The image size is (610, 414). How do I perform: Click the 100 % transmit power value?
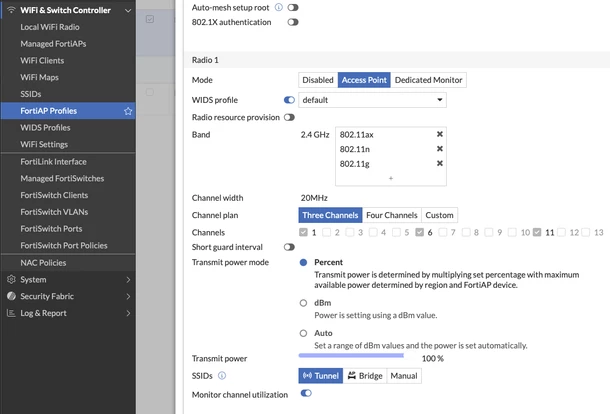(433, 358)
